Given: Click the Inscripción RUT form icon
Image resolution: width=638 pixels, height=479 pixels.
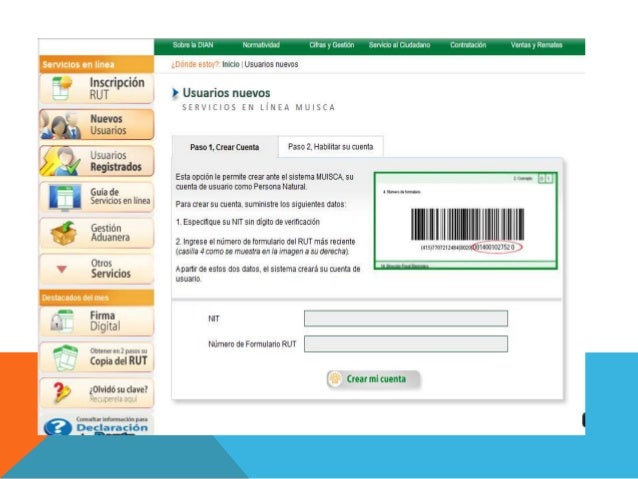Looking at the screenshot, I should point(62,87).
